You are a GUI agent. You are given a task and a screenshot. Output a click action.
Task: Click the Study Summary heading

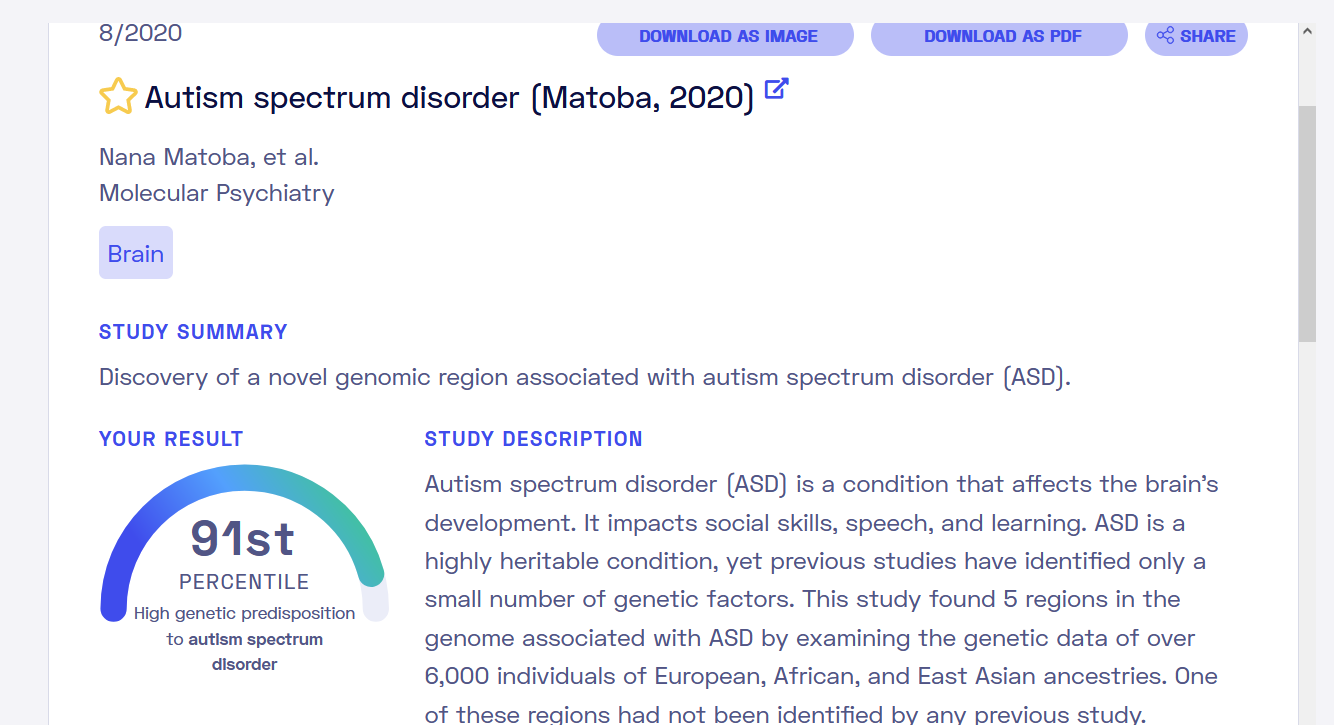tap(193, 332)
